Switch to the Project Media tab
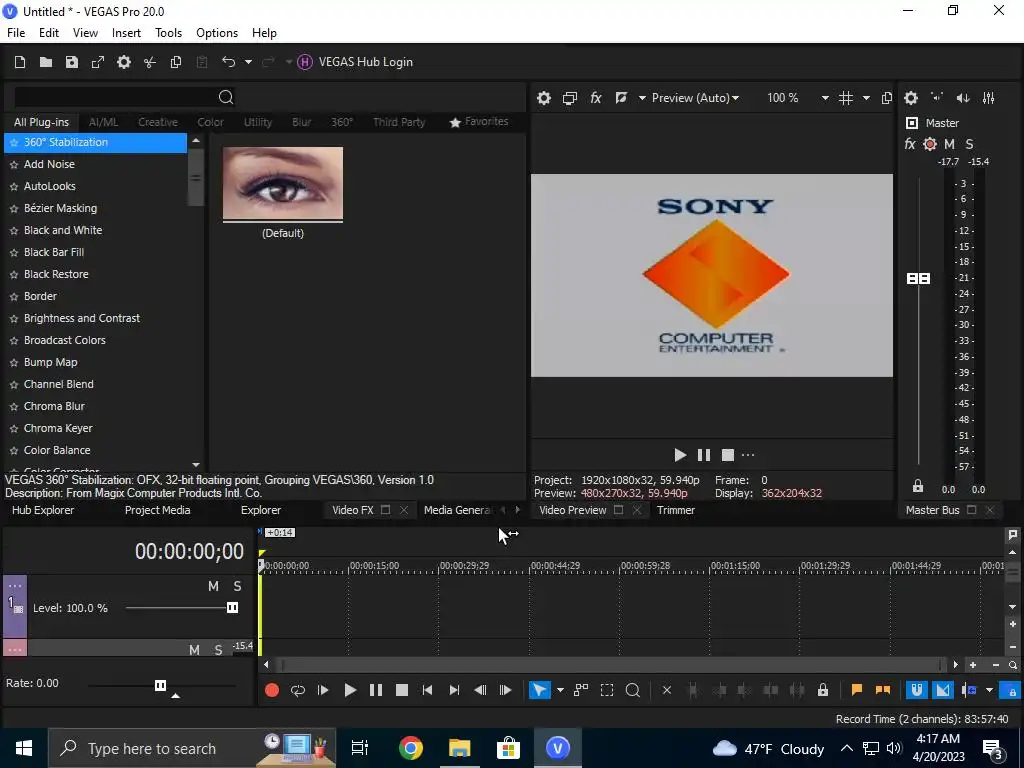 157,510
